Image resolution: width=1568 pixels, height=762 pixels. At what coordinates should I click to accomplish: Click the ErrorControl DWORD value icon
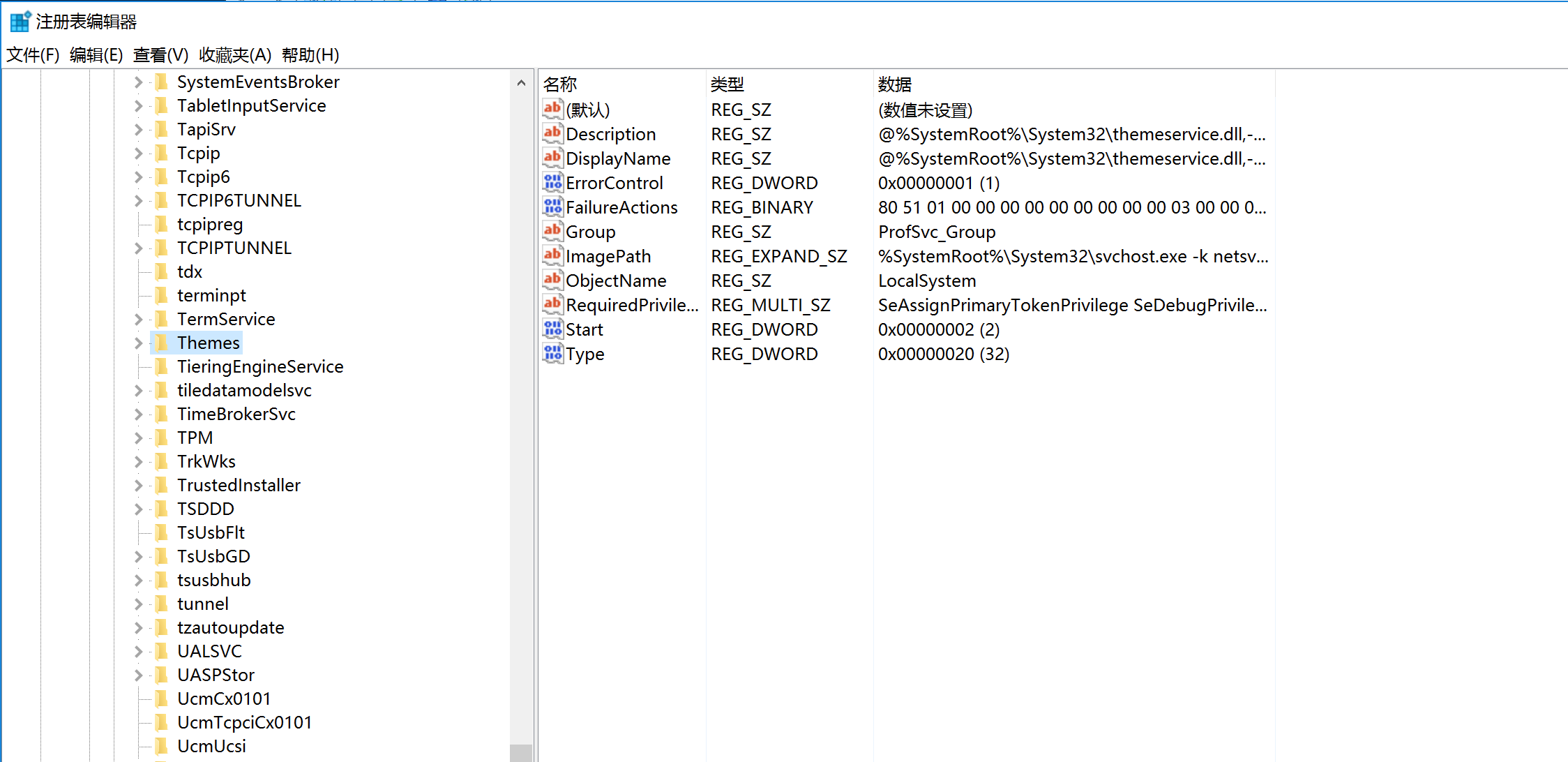tap(552, 183)
